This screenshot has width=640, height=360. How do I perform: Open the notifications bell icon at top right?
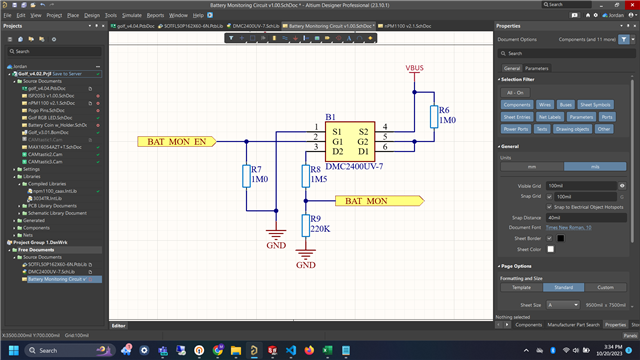588,15
